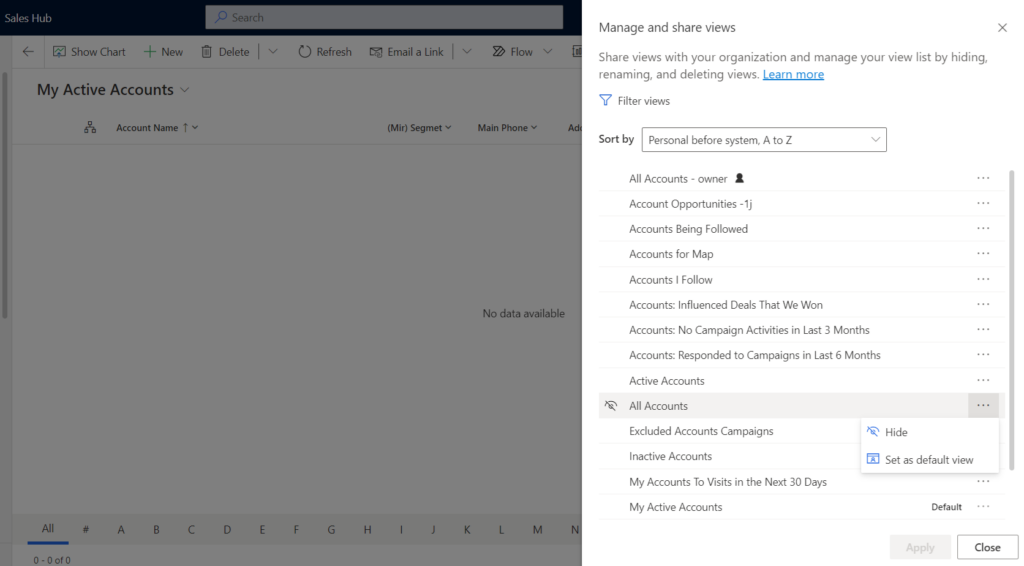Click the views list vertical scrollbar
The width and height of the screenshot is (1024, 566).
pos(1012,300)
